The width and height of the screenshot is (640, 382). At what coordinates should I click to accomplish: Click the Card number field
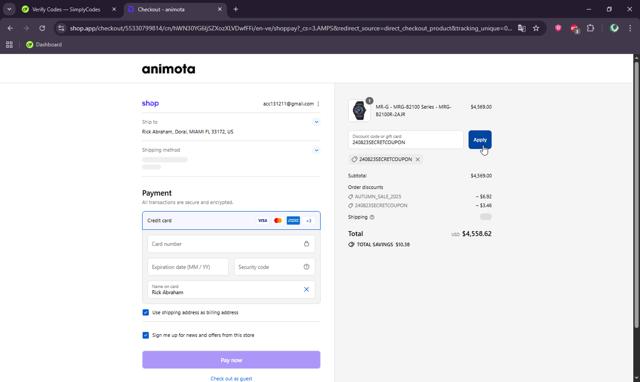(x=231, y=244)
